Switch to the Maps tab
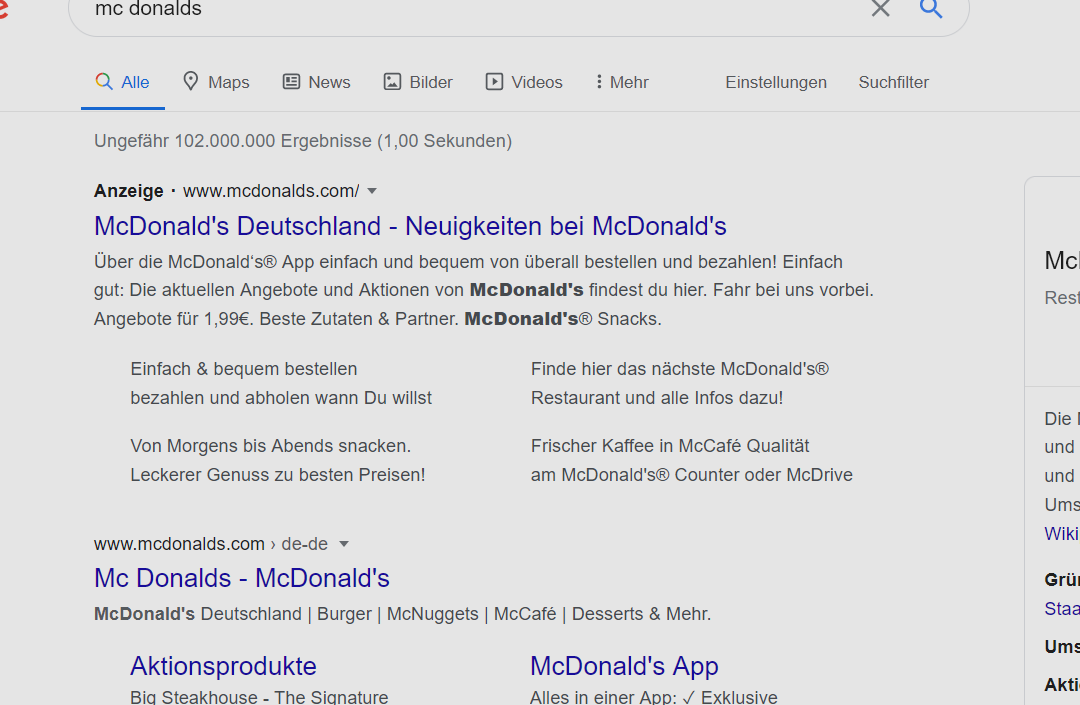The image size is (1080, 705). pos(216,82)
